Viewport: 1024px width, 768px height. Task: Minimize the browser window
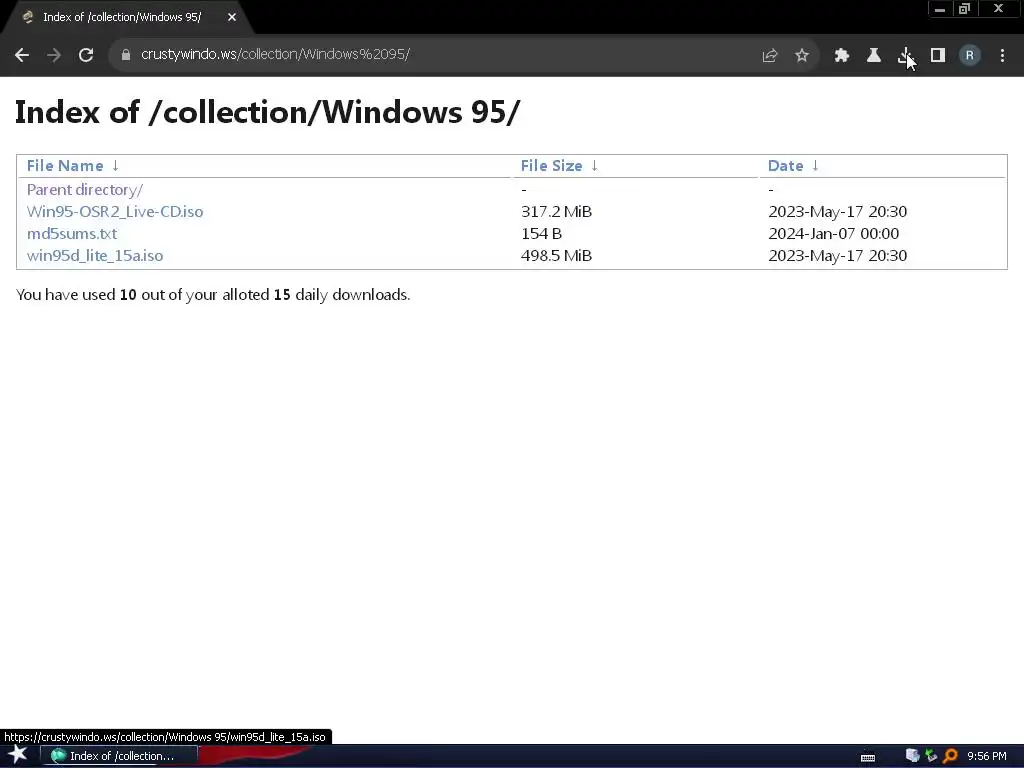940,9
